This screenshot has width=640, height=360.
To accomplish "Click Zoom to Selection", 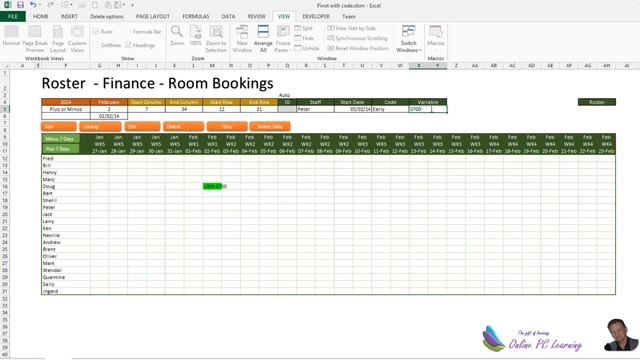I will click(216, 39).
